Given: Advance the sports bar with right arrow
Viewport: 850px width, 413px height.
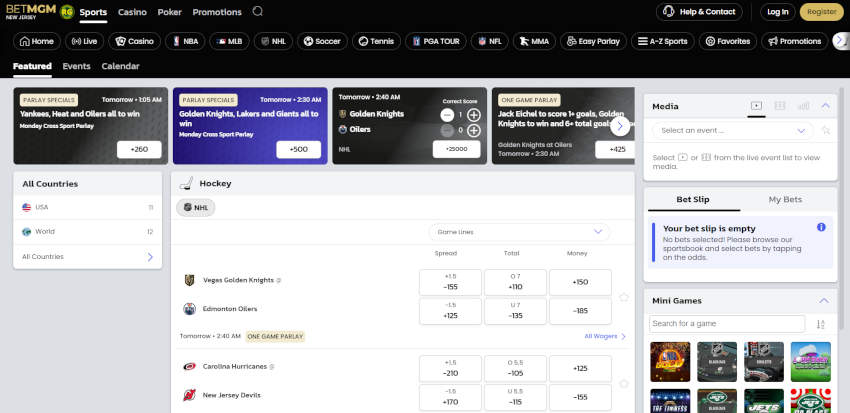Looking at the screenshot, I should tap(840, 41).
